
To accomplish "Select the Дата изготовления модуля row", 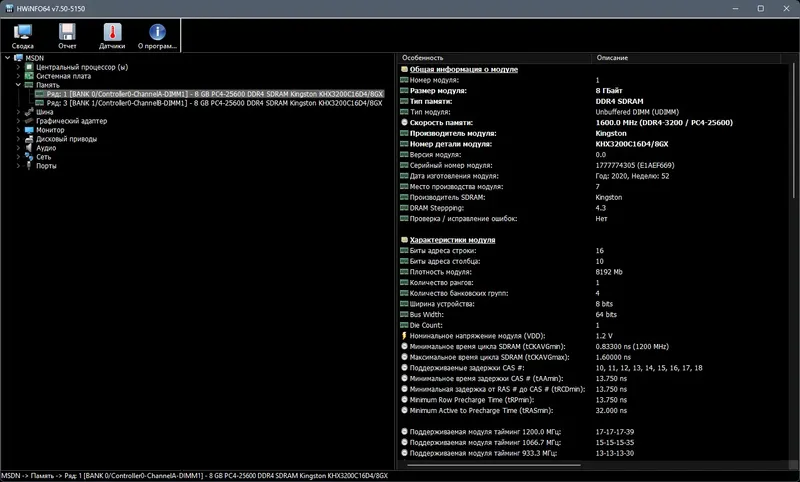I will pos(592,176).
